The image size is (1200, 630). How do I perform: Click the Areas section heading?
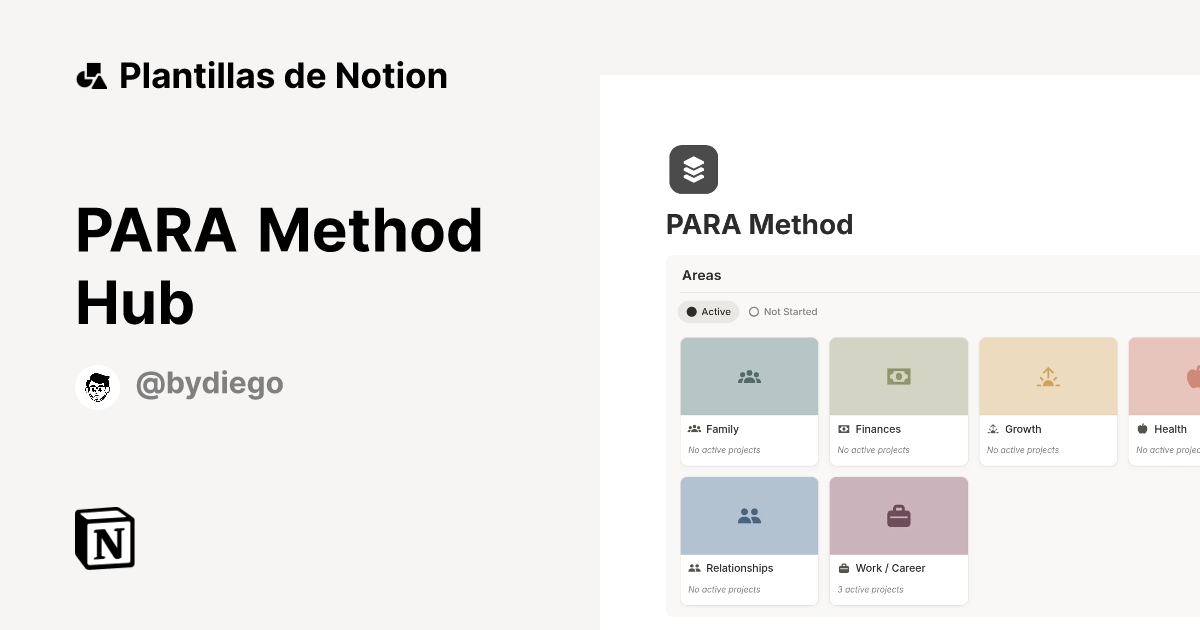tap(701, 275)
